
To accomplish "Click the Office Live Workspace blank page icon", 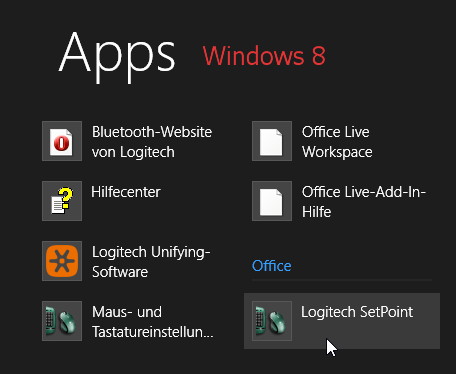I will [272, 141].
